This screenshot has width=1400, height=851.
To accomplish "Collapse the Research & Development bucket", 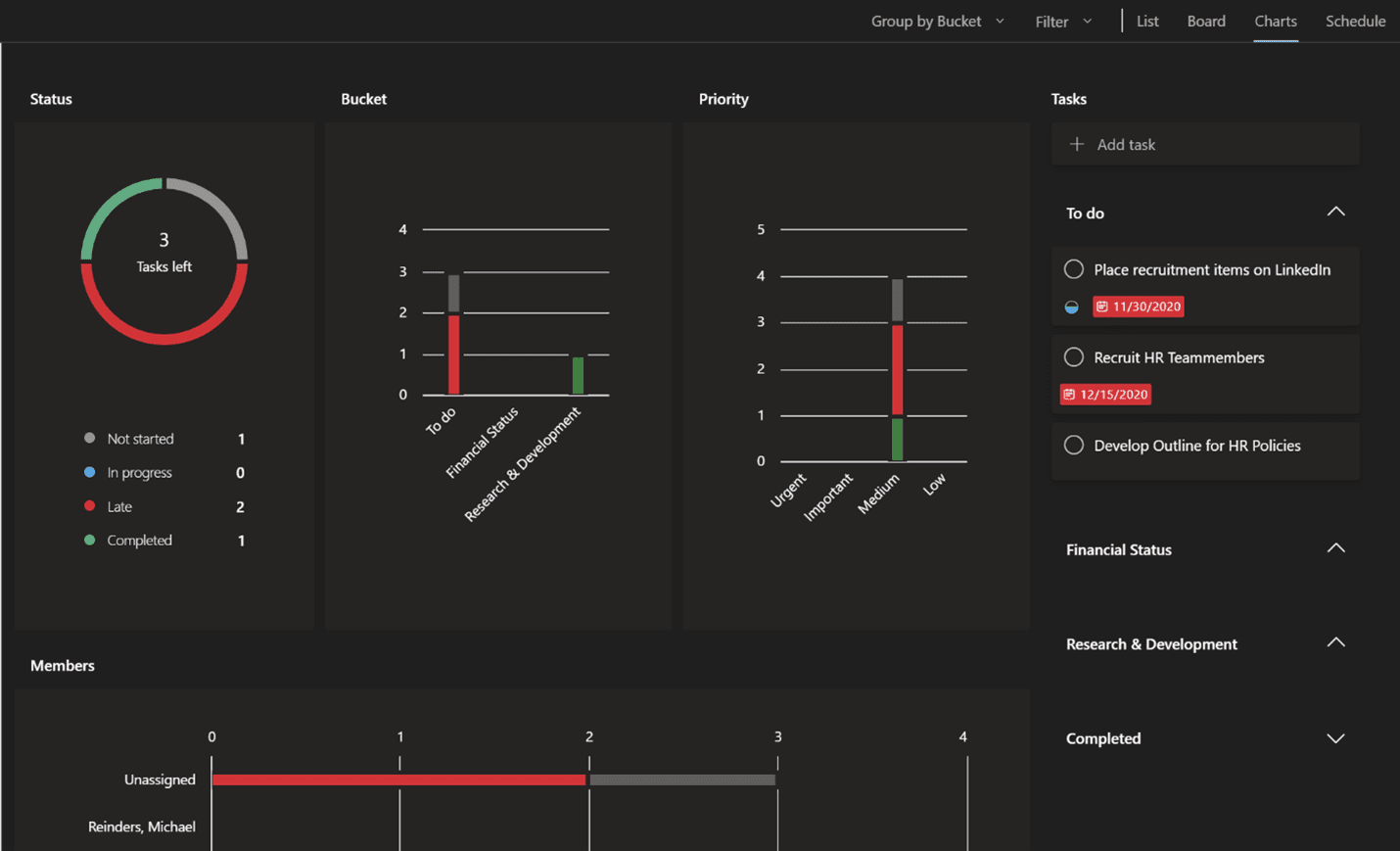I will click(x=1335, y=643).
